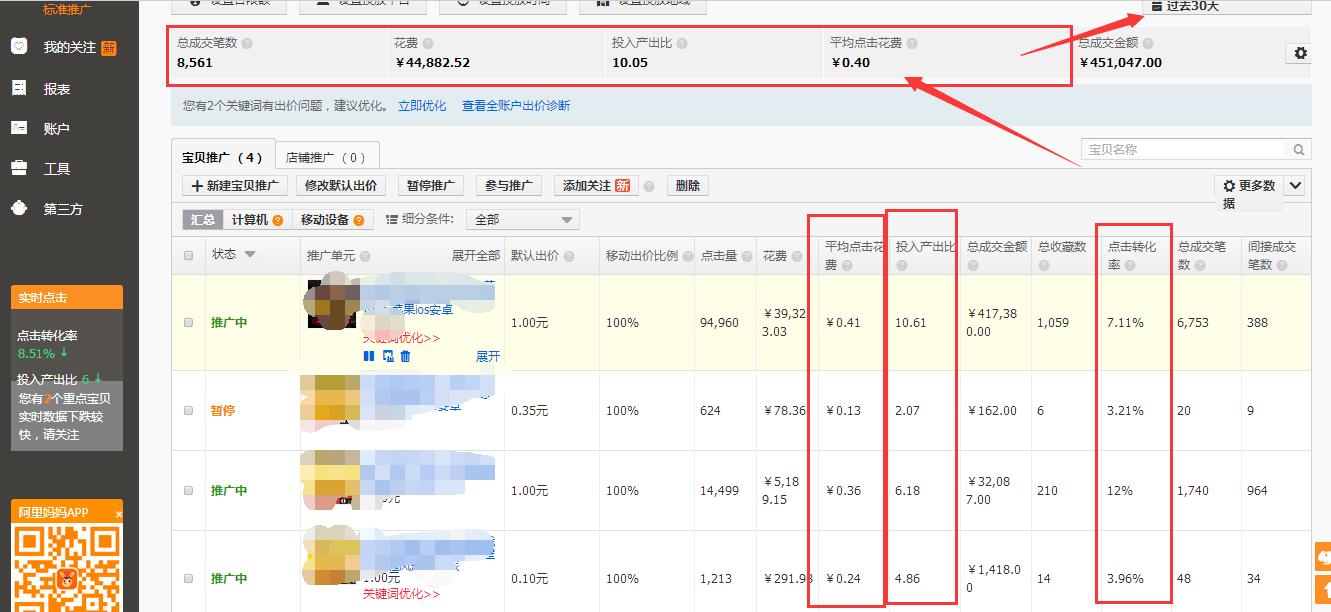This screenshot has width=1331, height=612.
Task: Open column settings via gear icon near 总成交金额
Action: point(1298,55)
